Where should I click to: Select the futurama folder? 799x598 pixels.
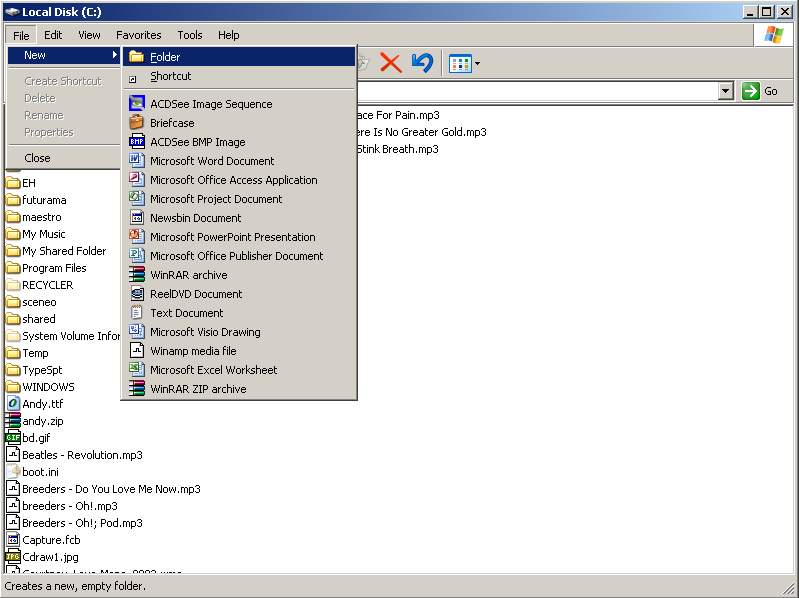[x=36, y=200]
